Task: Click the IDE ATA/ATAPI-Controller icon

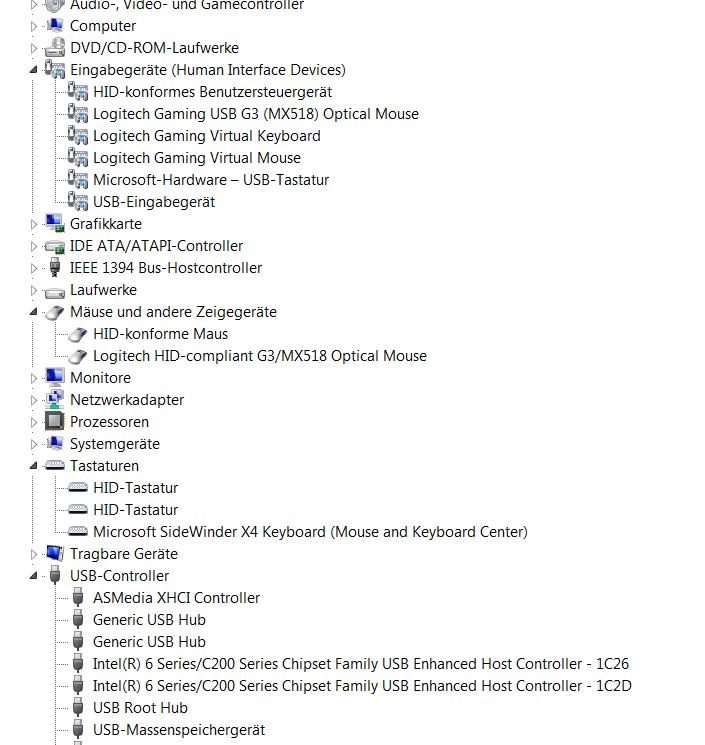Action: coord(55,246)
